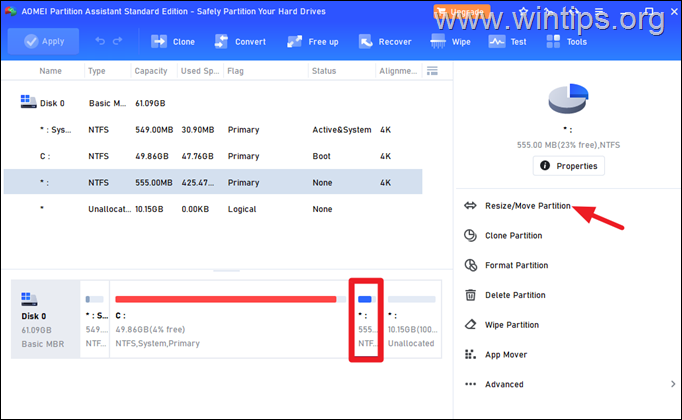Viewport: 682px width, 420px height.
Task: Click the App Mover grid icon
Action: 470,354
